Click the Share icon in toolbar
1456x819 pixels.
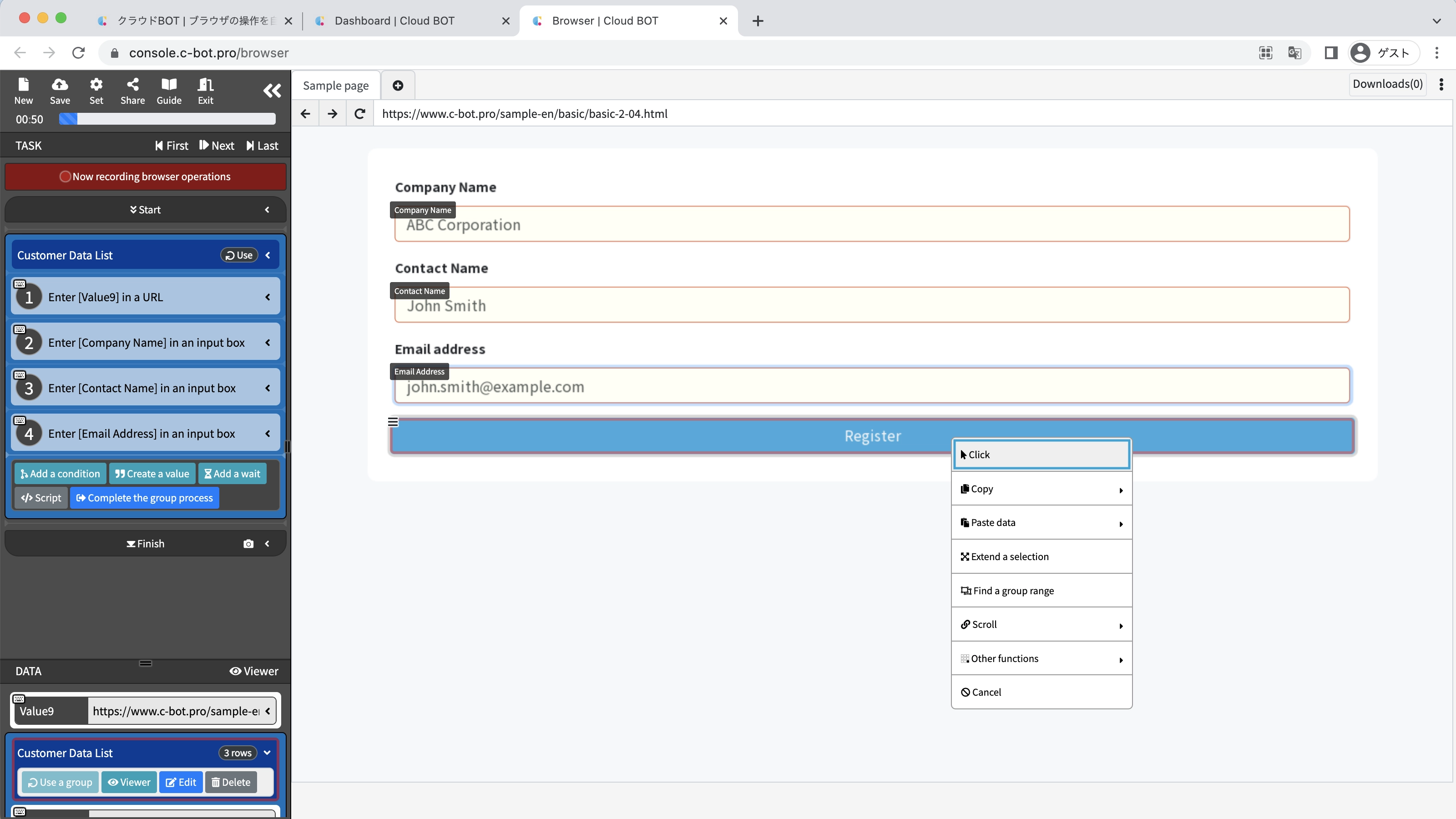pyautogui.click(x=132, y=91)
